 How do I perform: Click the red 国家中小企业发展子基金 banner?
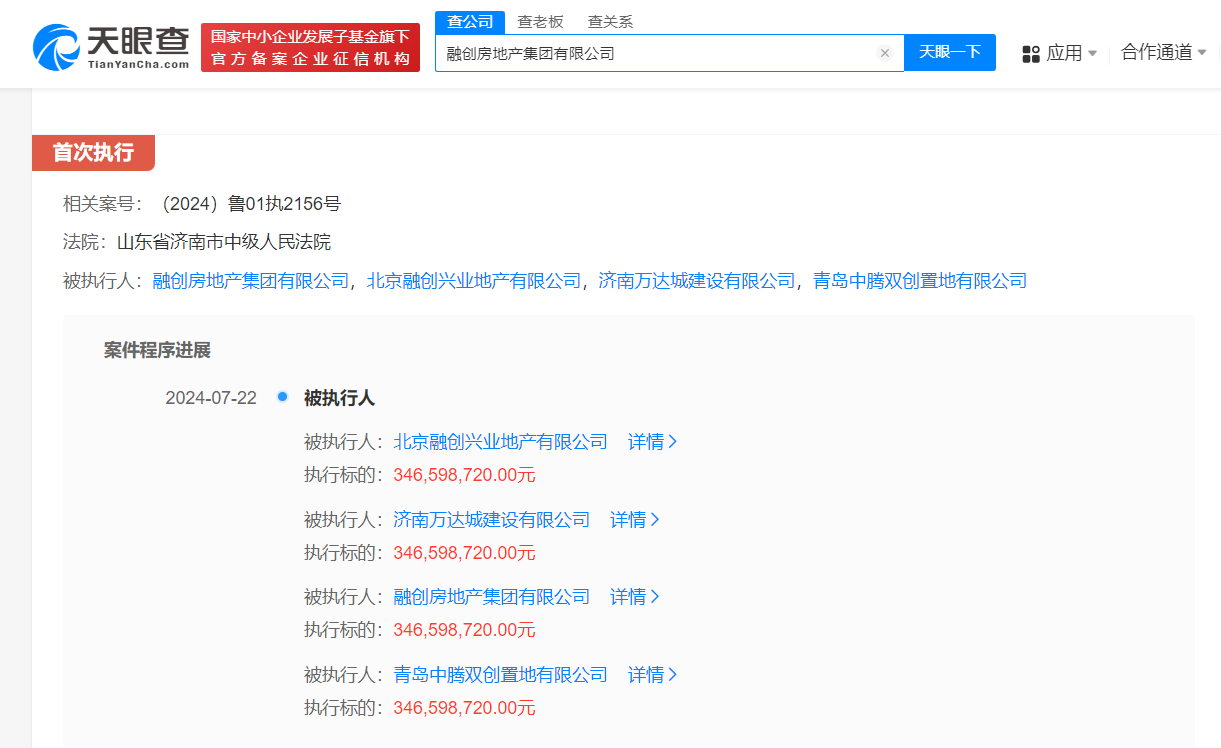coord(310,45)
